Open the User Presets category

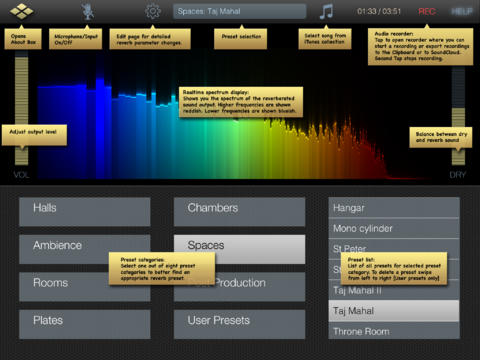click(239, 324)
